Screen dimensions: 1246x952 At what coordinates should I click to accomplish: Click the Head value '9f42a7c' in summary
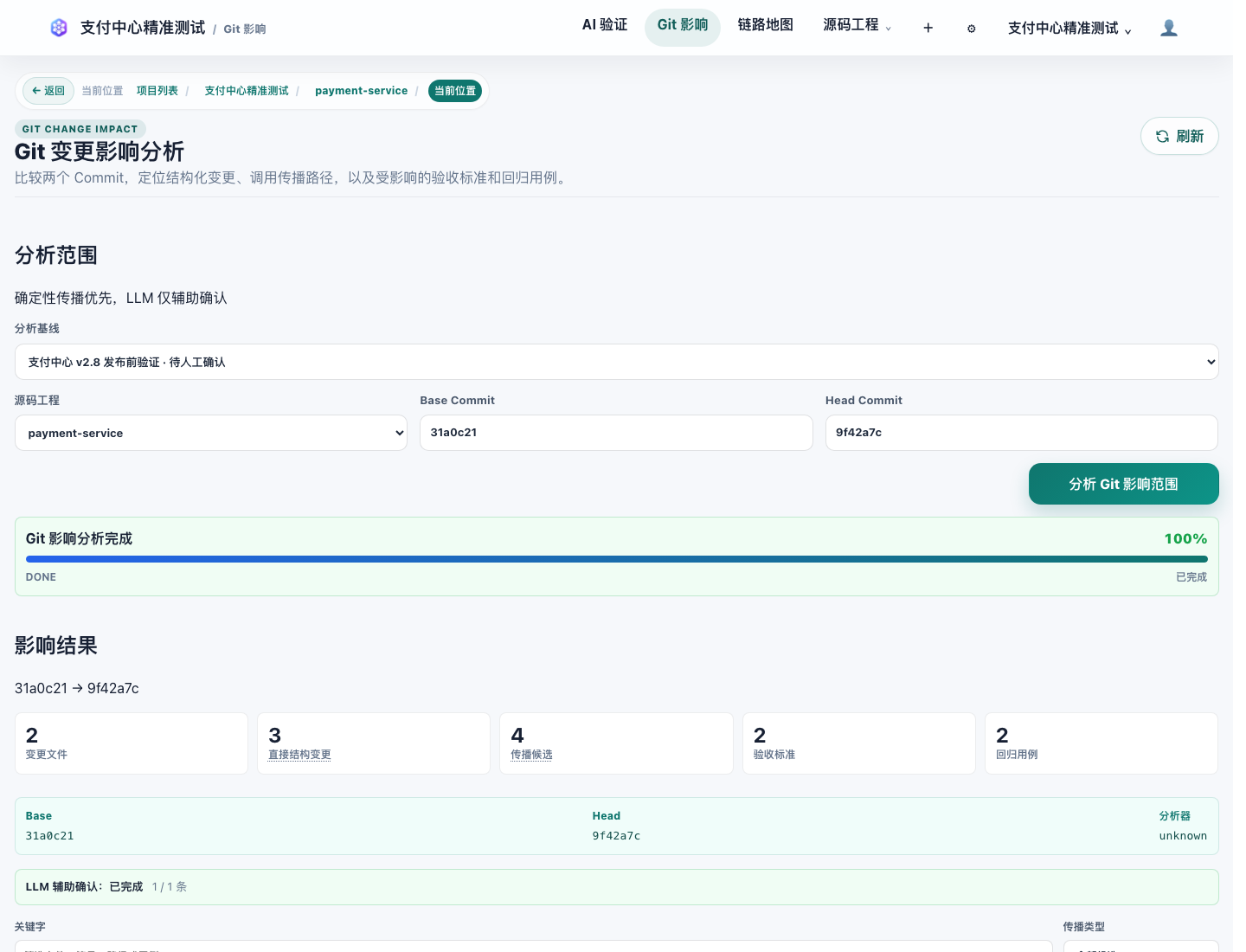tap(616, 836)
